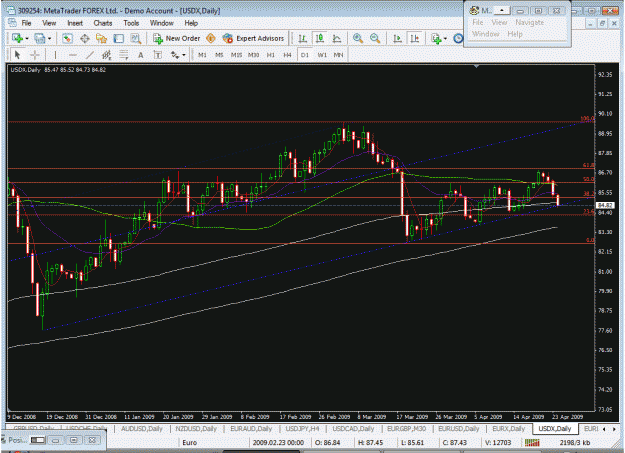
Task: Open the Help menu in MetaTrader
Action: pyautogui.click(x=191, y=23)
